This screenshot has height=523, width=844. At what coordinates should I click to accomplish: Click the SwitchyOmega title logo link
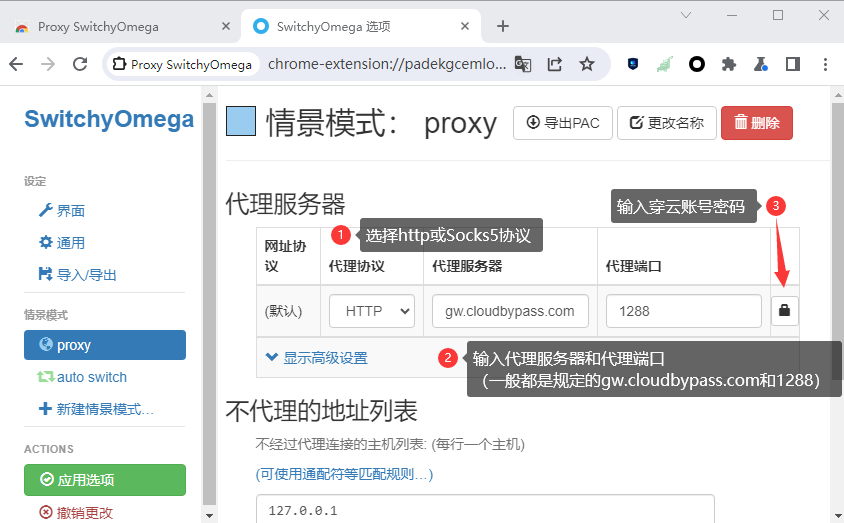[109, 119]
